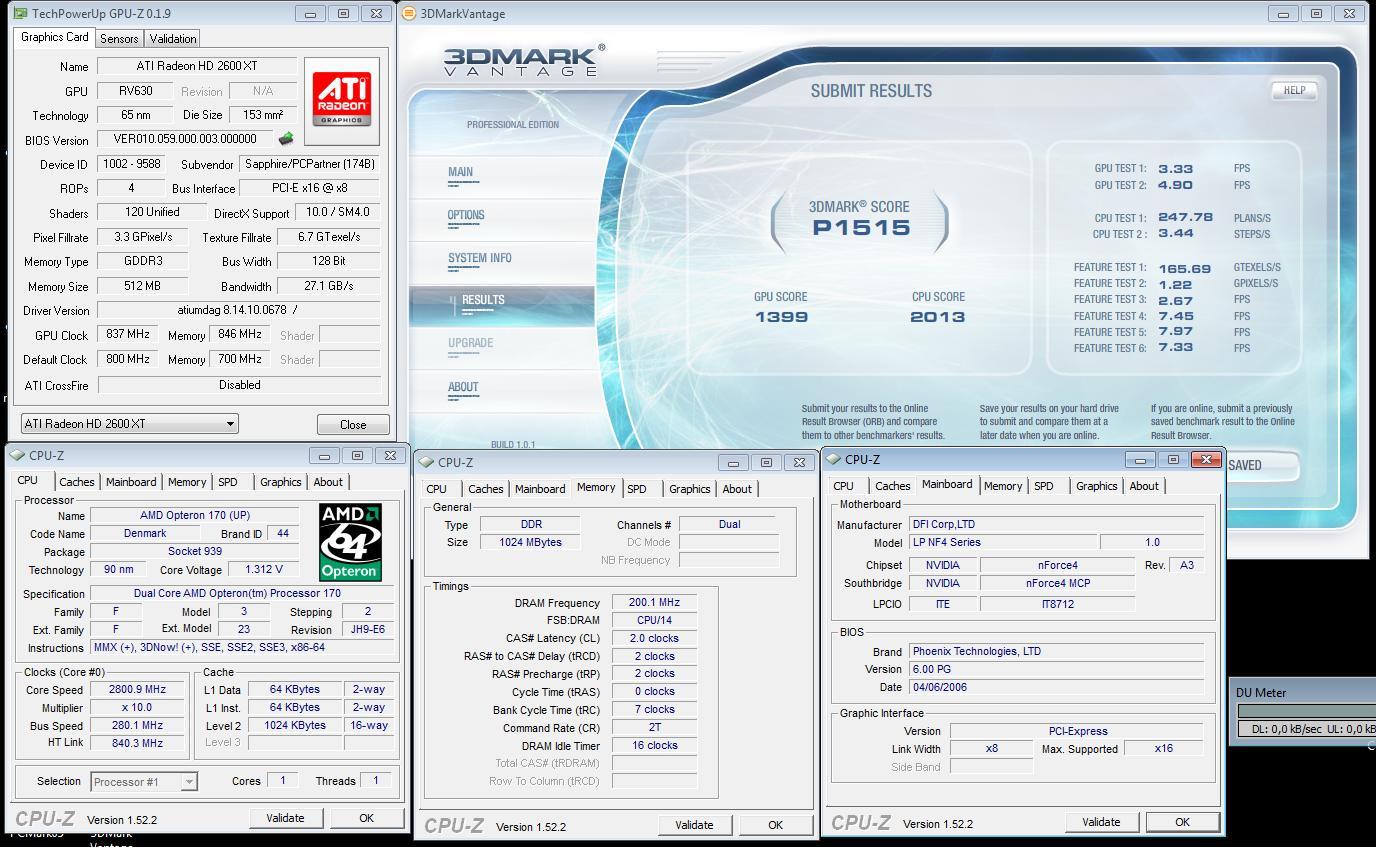Screen dimensions: 1376x847
Task: Click Validate in the CPU-Z memory window
Action: (x=694, y=825)
